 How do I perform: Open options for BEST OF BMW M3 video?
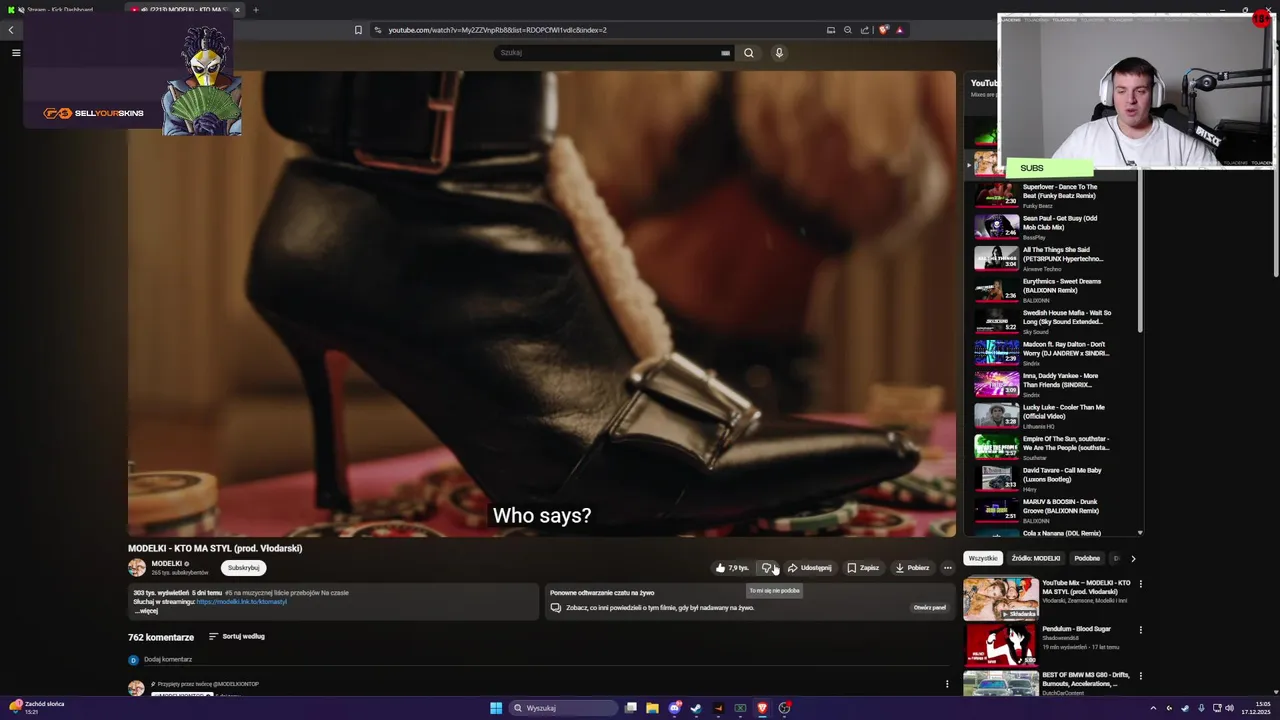tap(1140, 676)
